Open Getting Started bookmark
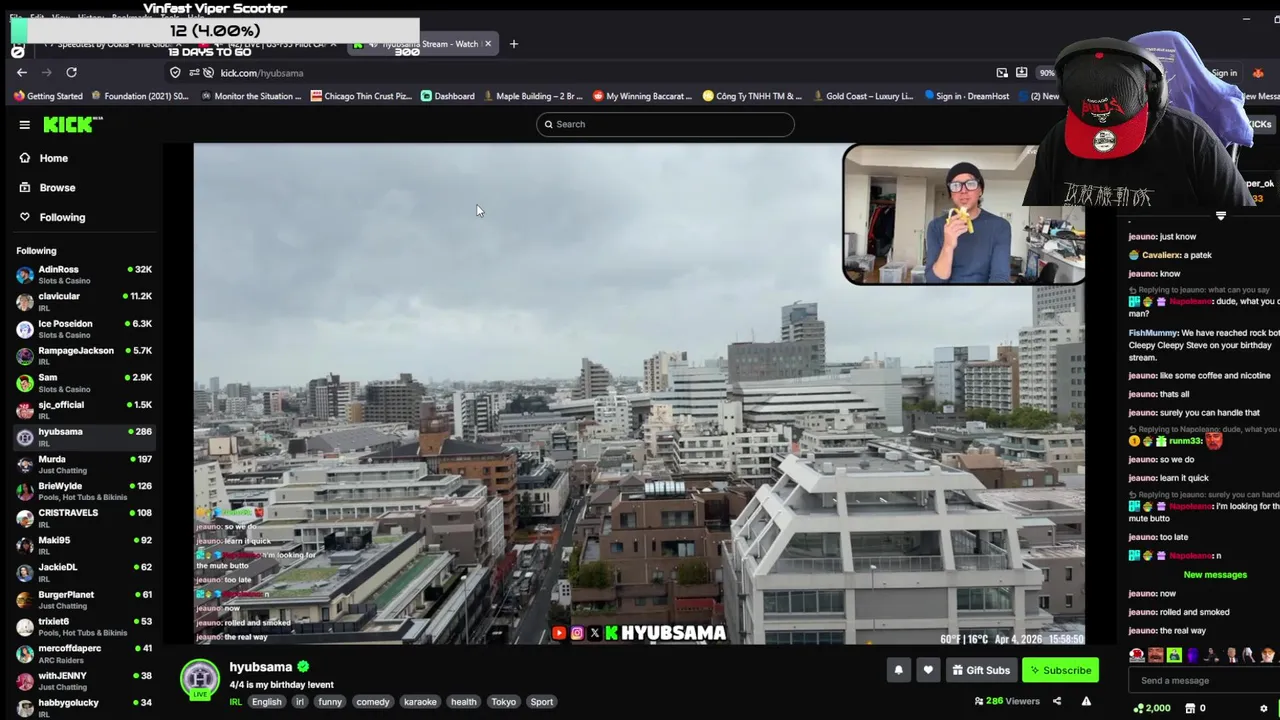 [48, 96]
